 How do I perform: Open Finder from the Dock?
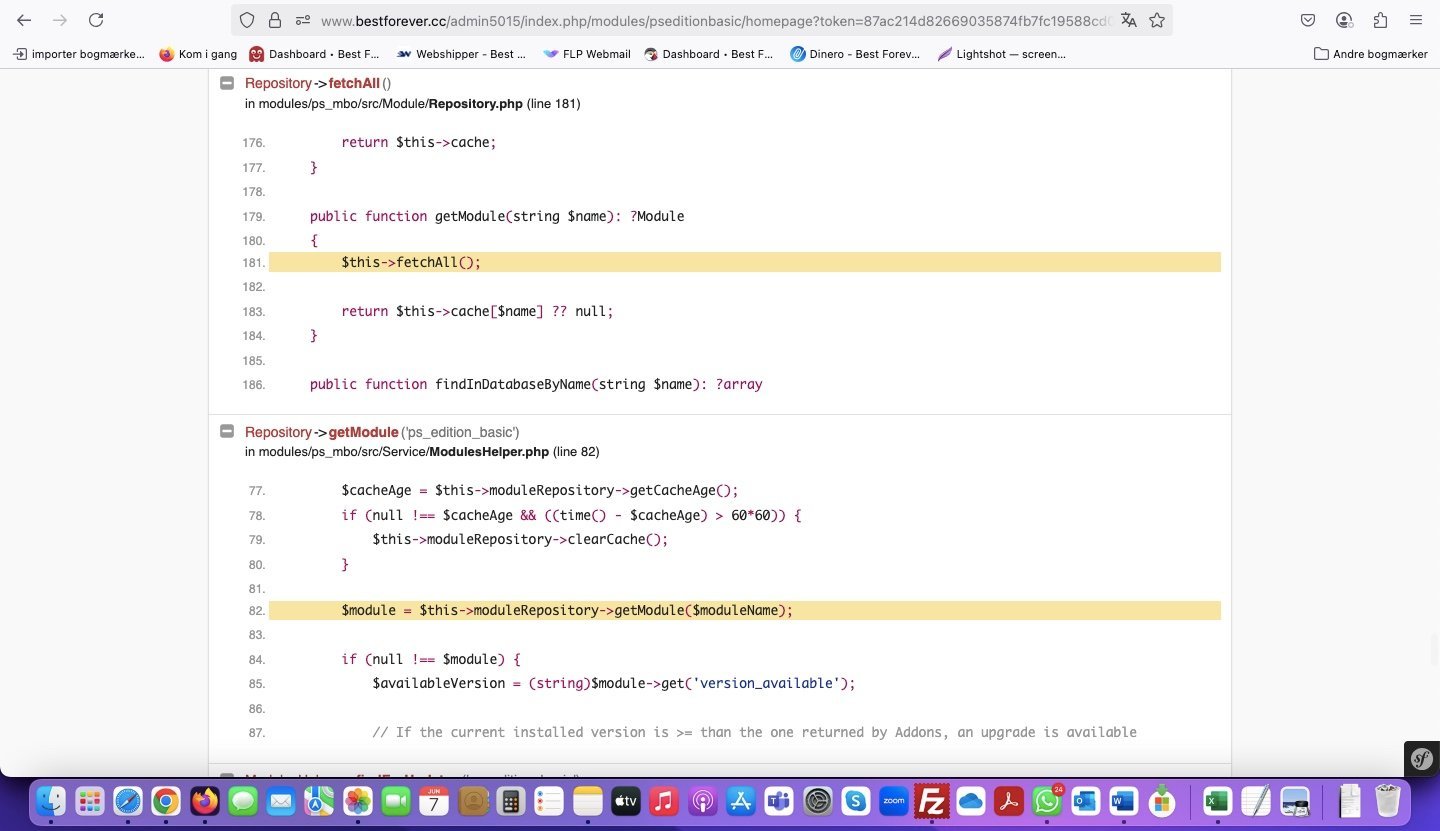pos(51,802)
